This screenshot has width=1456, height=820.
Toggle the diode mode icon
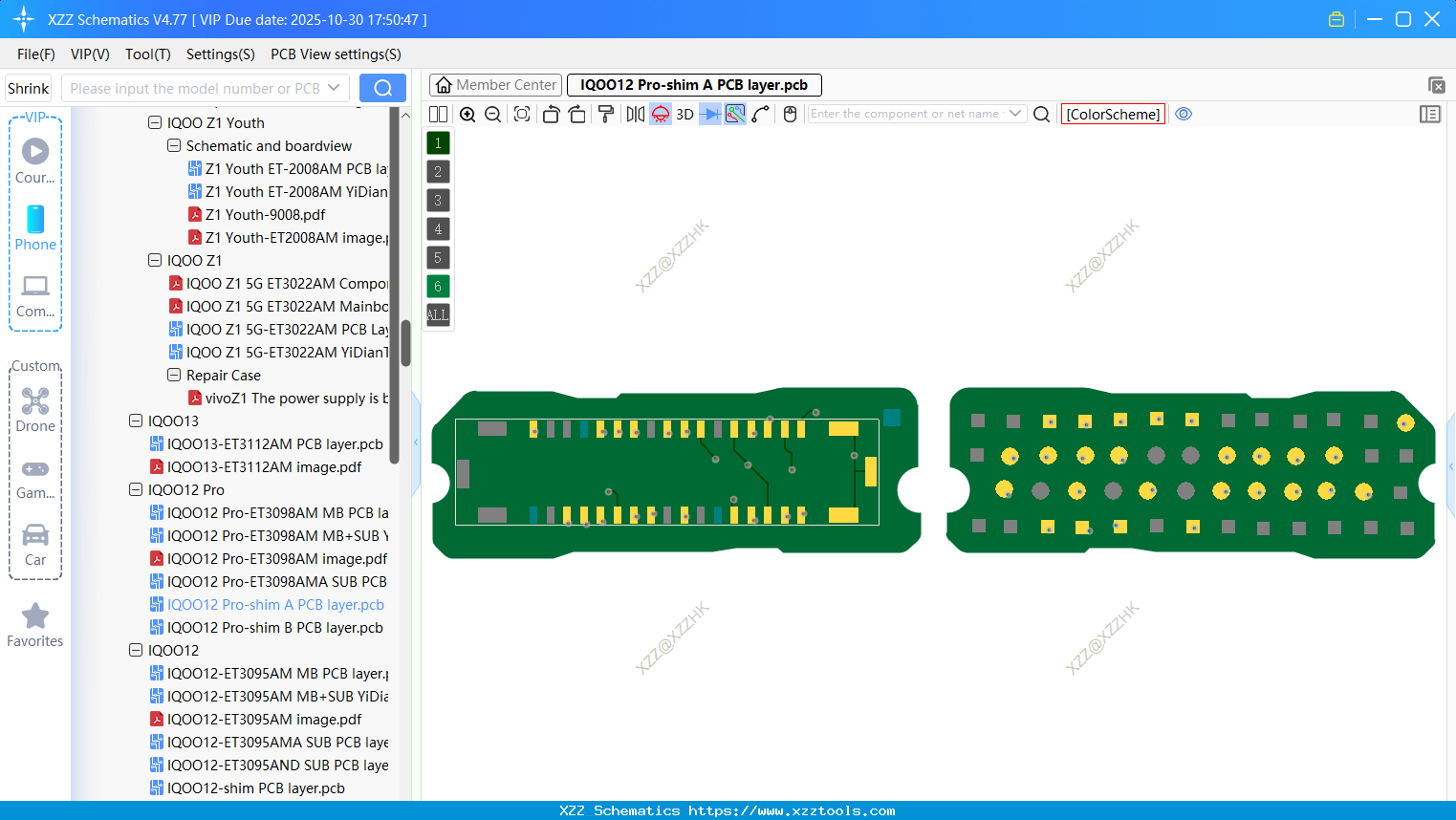click(710, 114)
